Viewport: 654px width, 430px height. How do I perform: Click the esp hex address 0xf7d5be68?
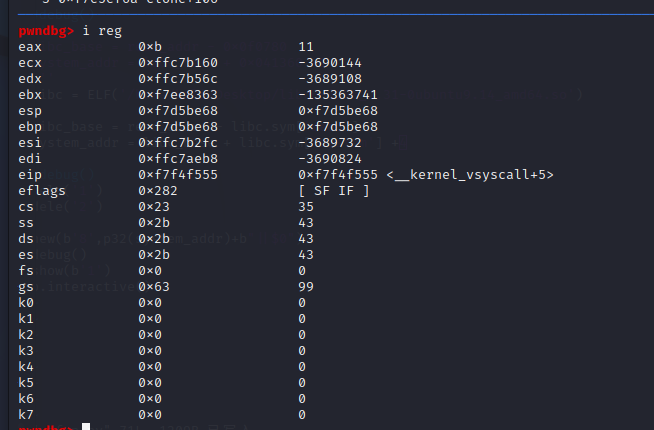pyautogui.click(x=178, y=111)
